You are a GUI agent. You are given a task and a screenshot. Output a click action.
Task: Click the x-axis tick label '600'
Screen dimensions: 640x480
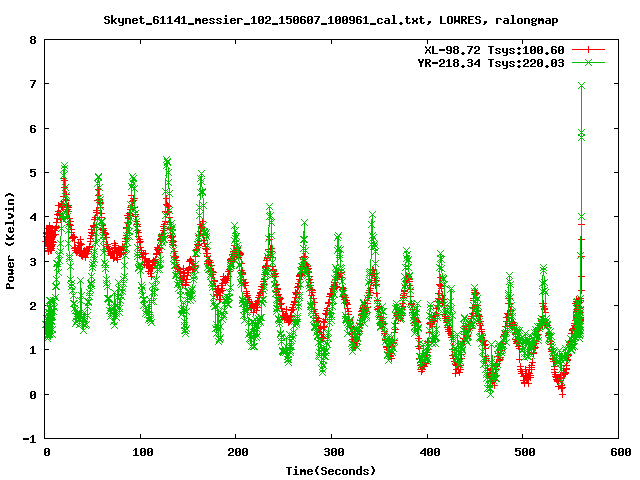coord(620,452)
